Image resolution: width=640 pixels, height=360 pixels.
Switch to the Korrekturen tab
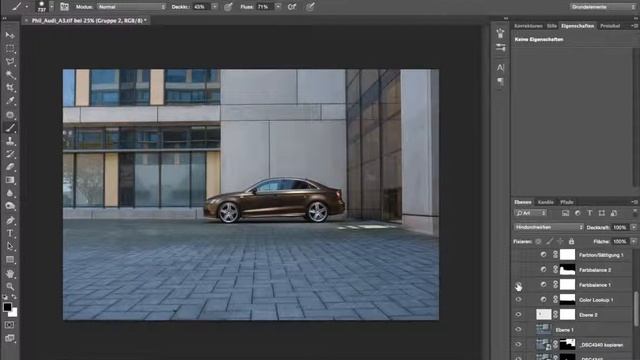(528, 26)
